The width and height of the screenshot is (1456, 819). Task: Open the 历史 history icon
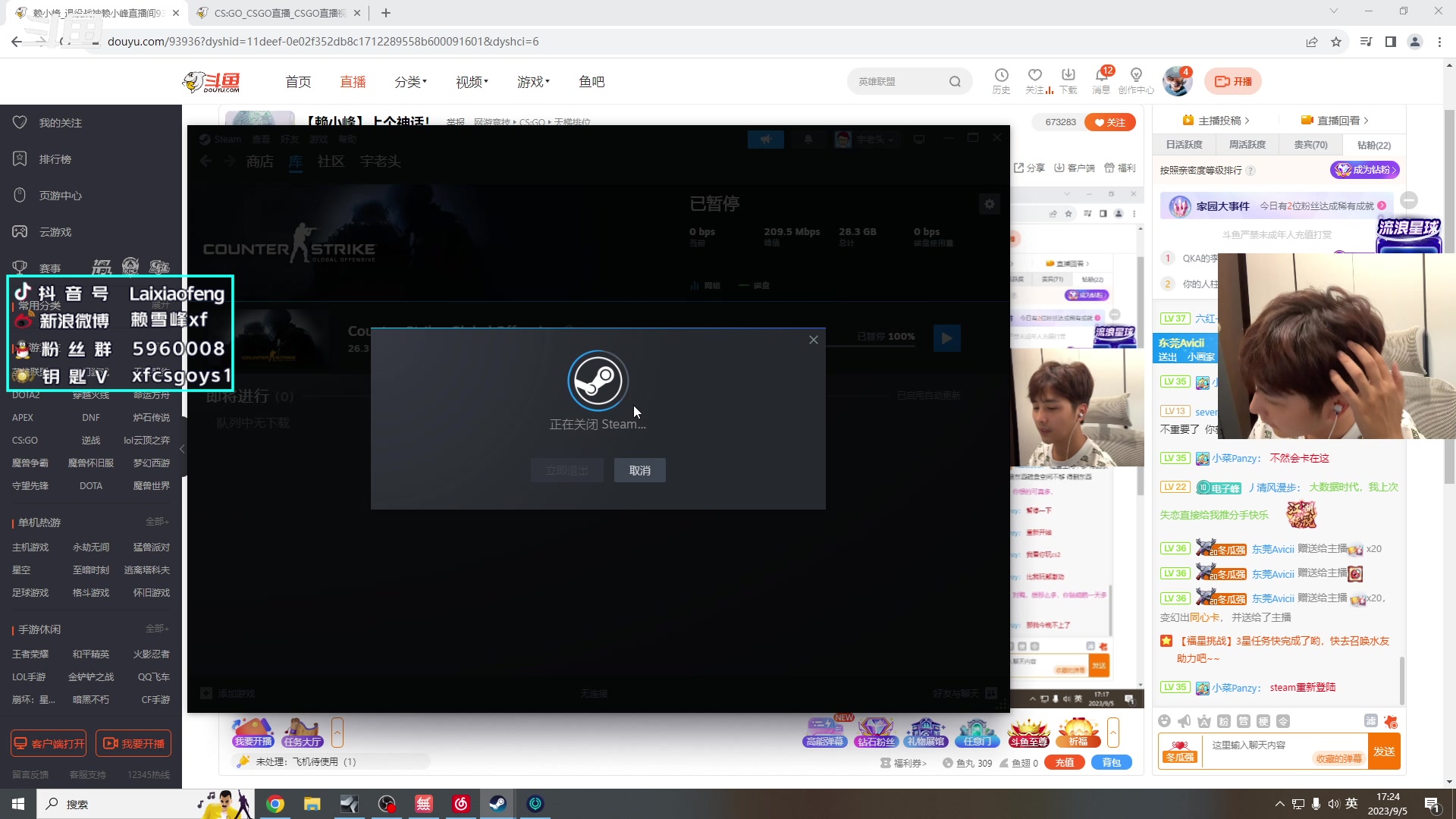(x=1001, y=80)
